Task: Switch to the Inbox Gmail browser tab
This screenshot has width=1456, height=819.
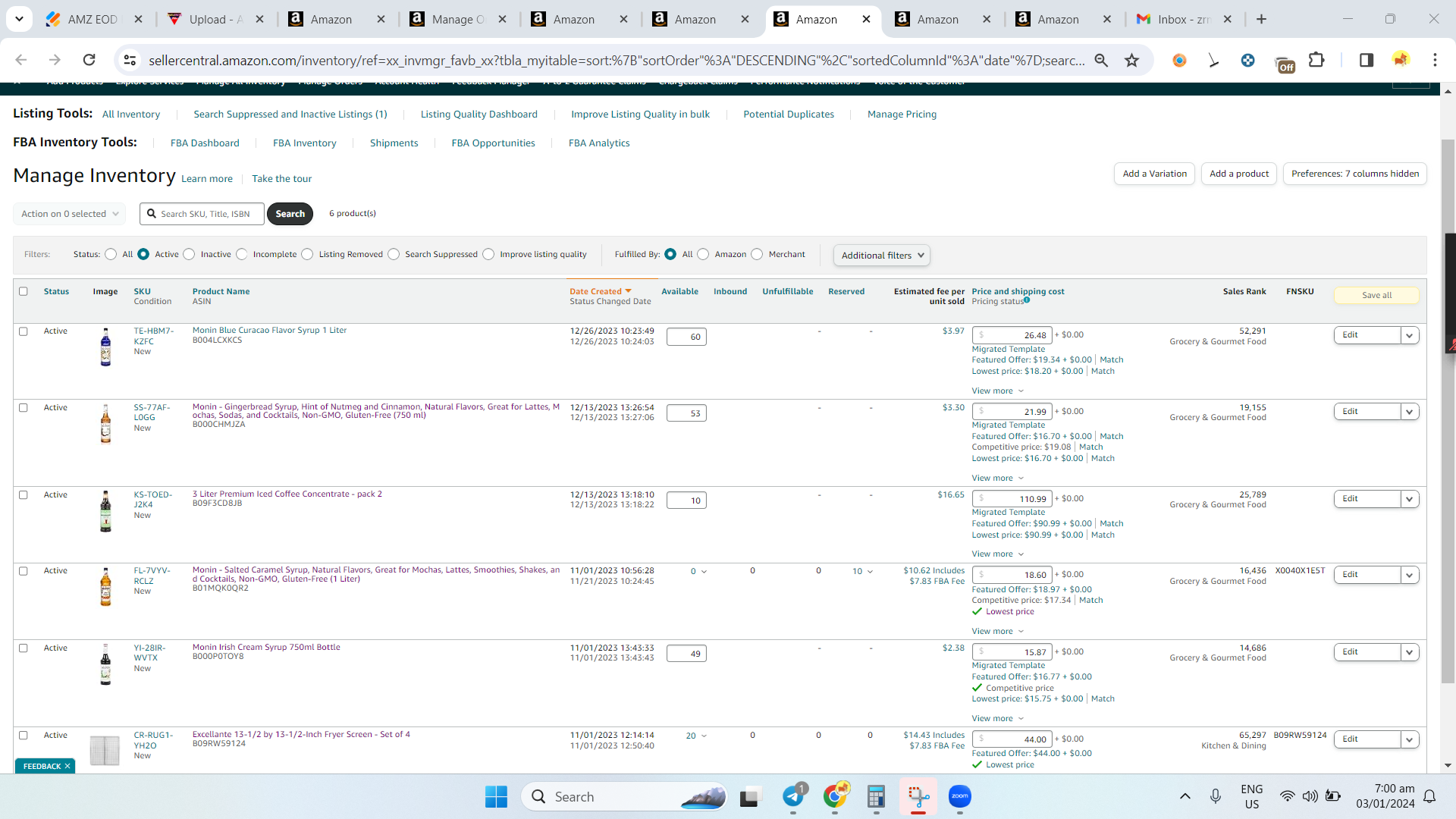Action: point(1184,19)
